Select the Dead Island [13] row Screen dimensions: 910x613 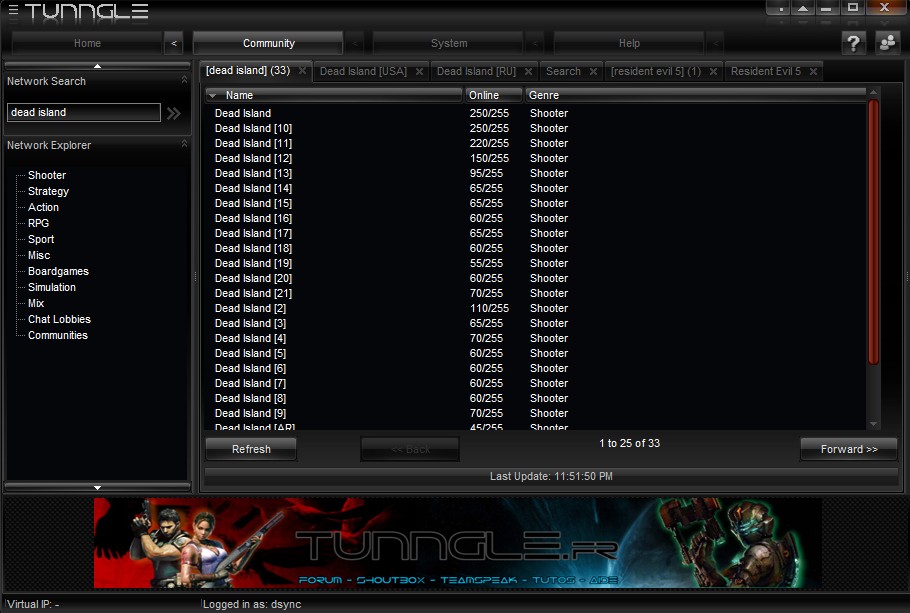point(535,174)
